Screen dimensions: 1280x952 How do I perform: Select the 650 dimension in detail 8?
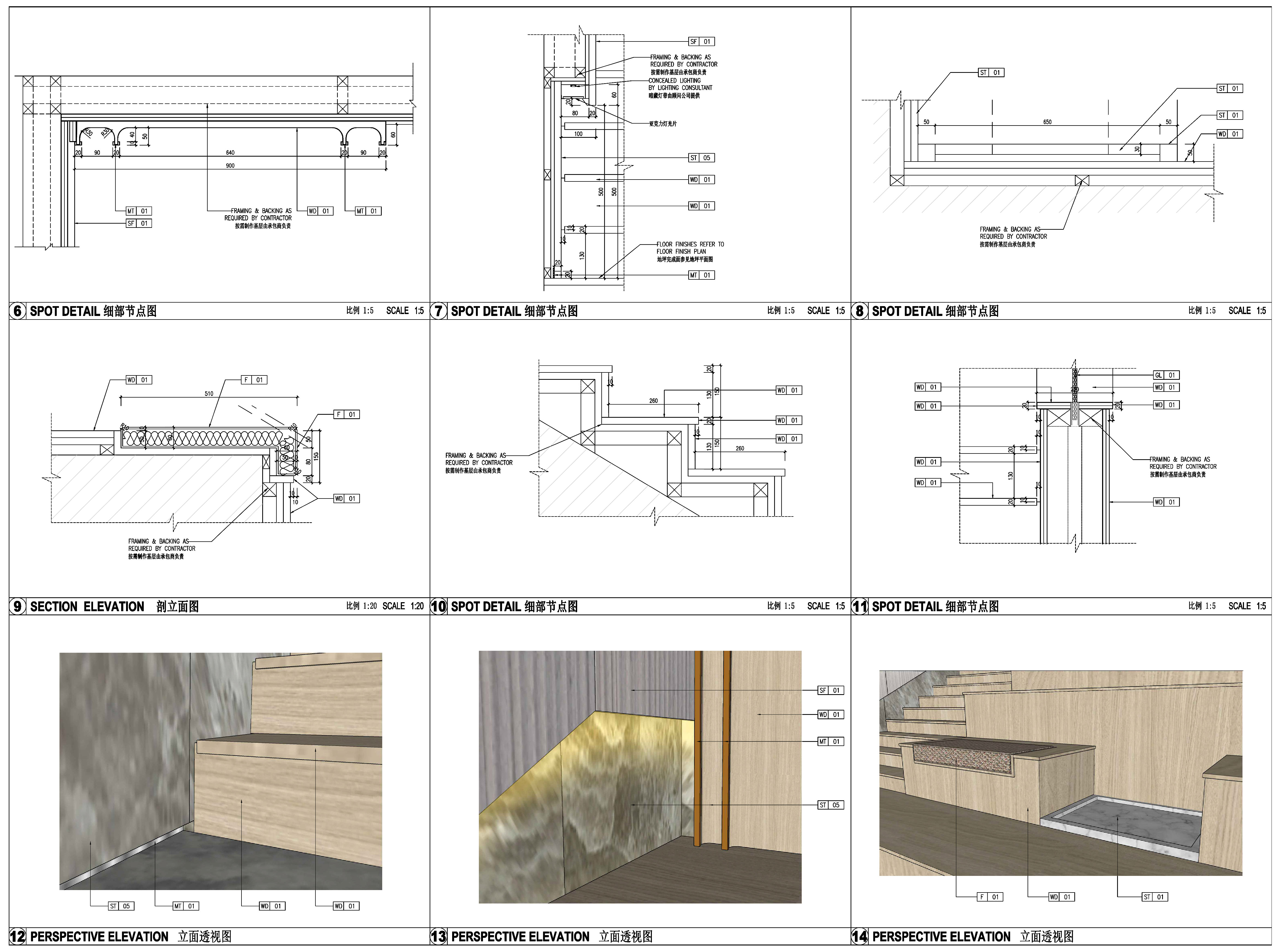1047,122
